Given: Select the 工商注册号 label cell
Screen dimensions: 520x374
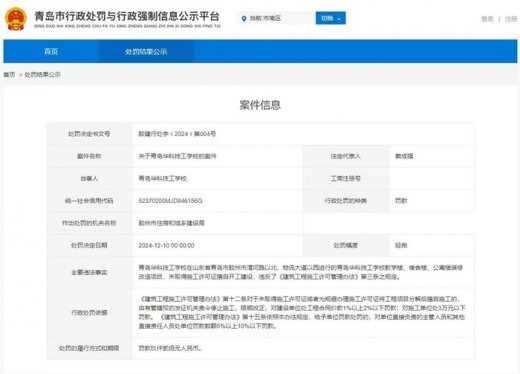Looking at the screenshot, I should coord(346,179).
